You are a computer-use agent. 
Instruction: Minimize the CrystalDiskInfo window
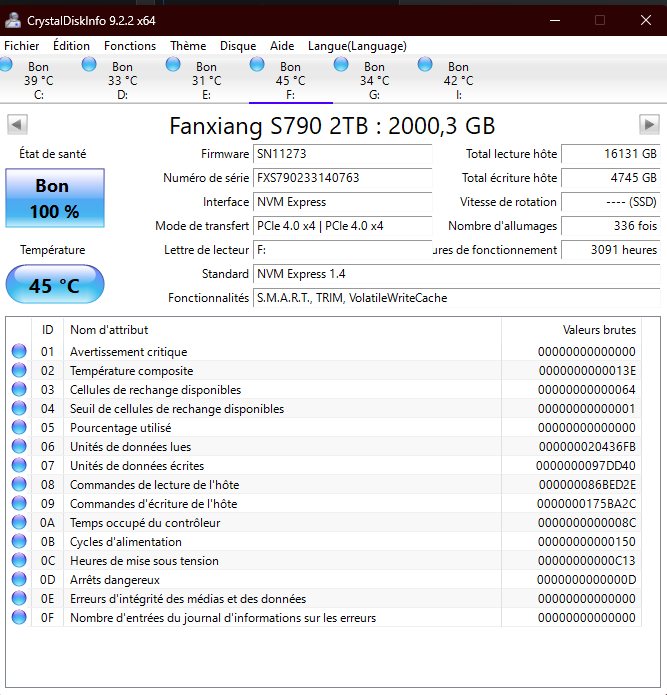pyautogui.click(x=555, y=20)
